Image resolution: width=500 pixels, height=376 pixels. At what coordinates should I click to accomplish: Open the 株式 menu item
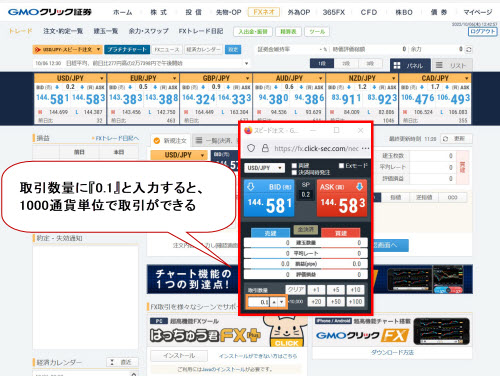tap(158, 12)
